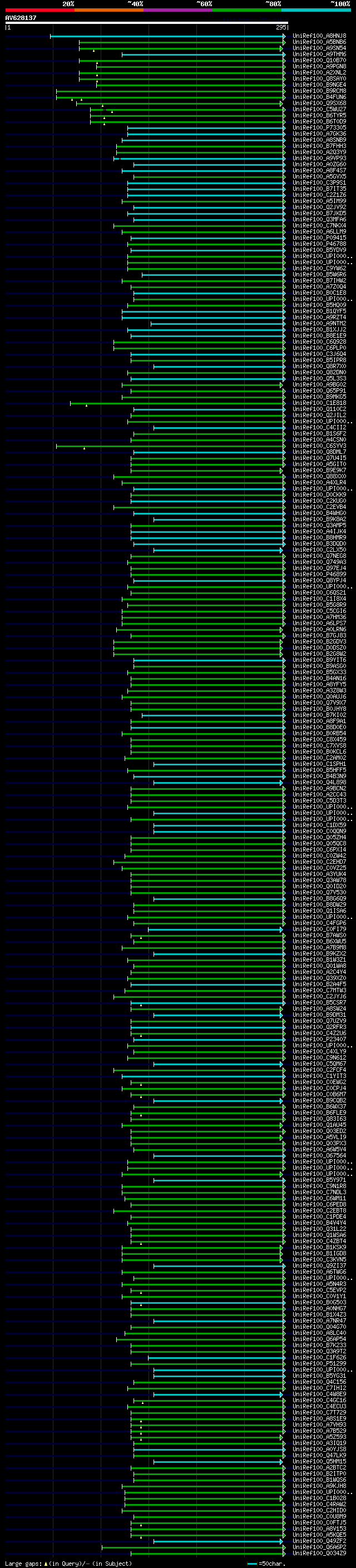This screenshot has height=1568, width=356.
Task: Select the UniRef100_A8SNB9 entry
Action: 319,140
